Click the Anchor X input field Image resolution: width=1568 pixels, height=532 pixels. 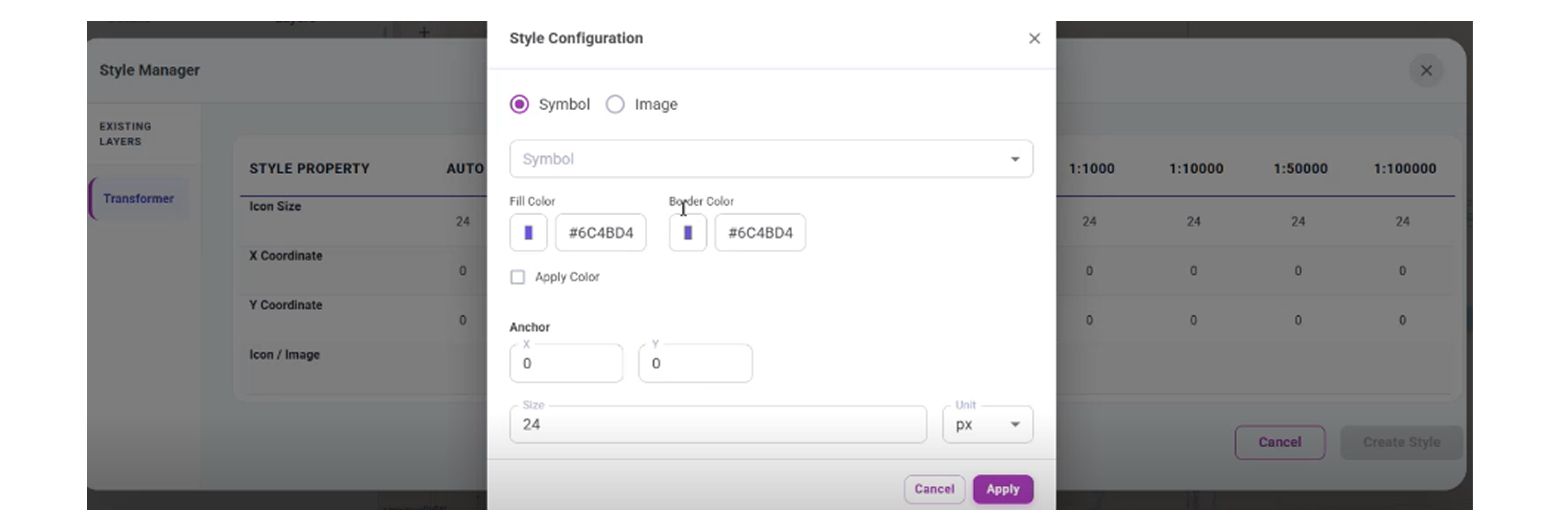tap(566, 363)
